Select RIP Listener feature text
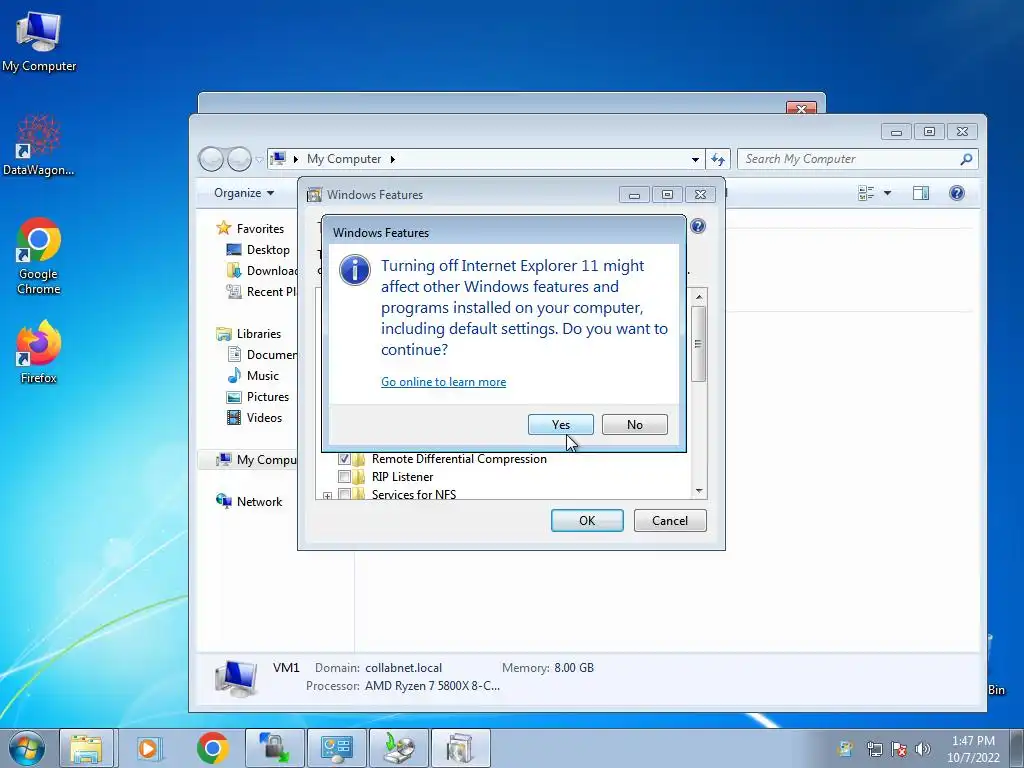 point(402,477)
